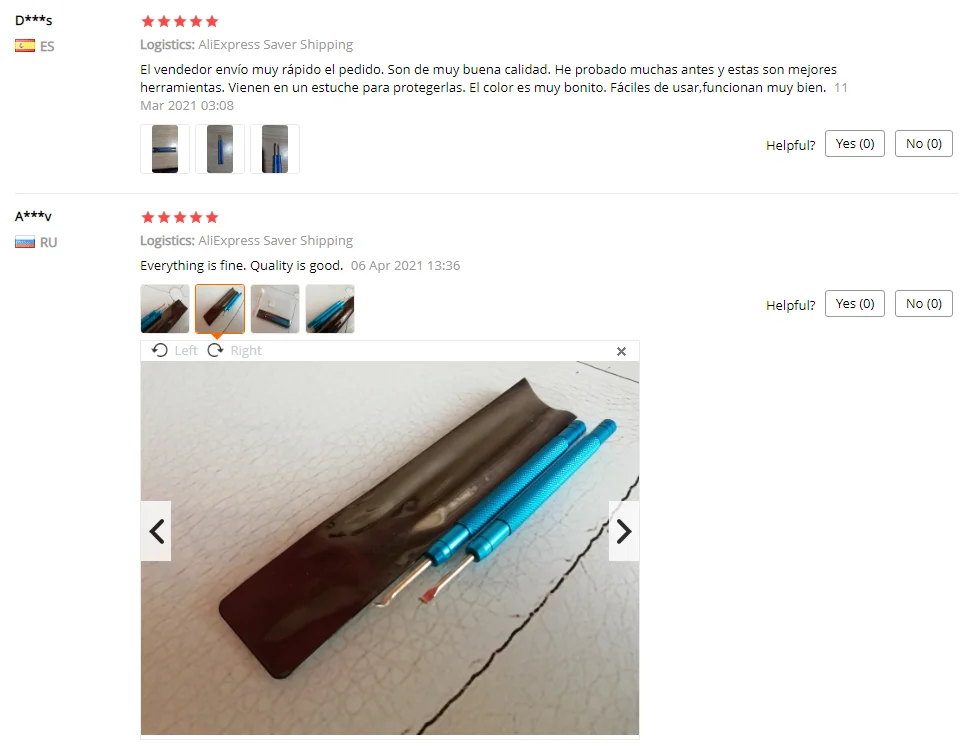Open first thumbnail in D***s review
The height and width of the screenshot is (749, 963).
[165, 149]
